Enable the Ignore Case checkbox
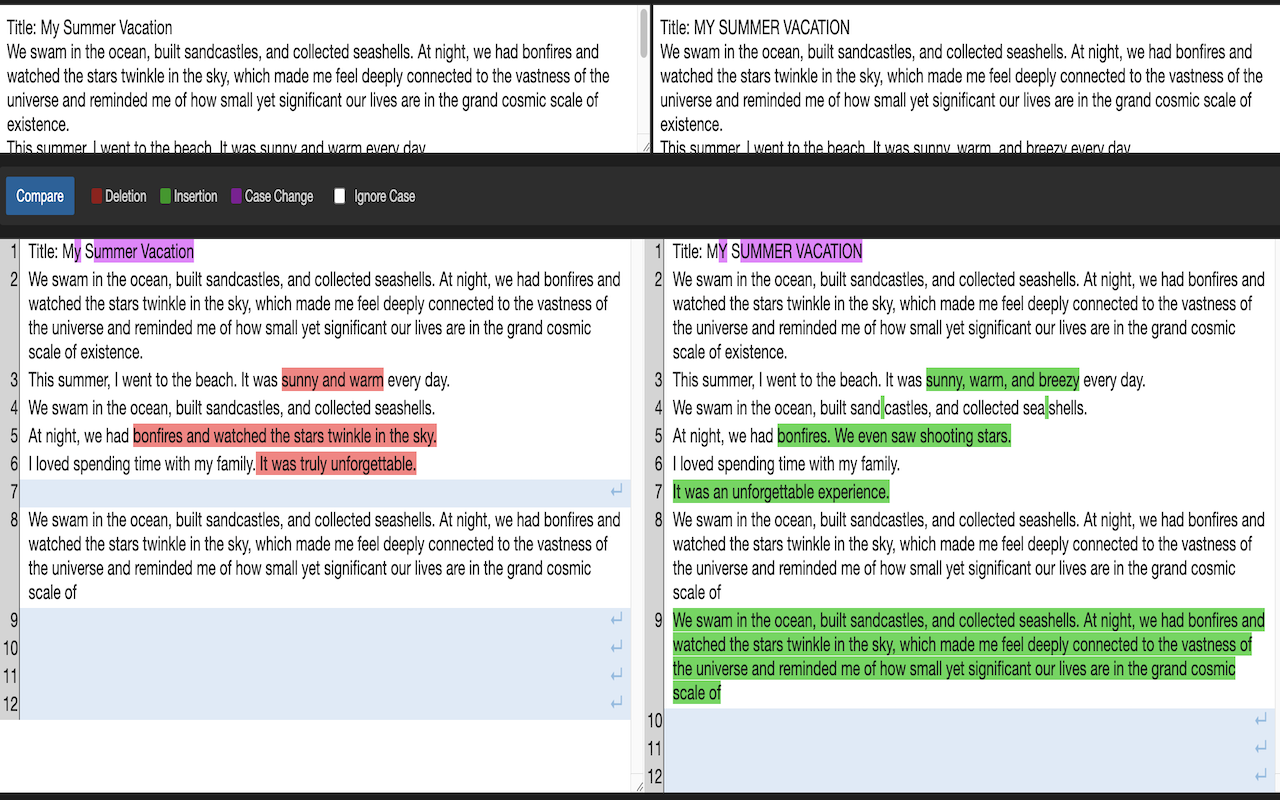The image size is (1280, 800). point(340,195)
